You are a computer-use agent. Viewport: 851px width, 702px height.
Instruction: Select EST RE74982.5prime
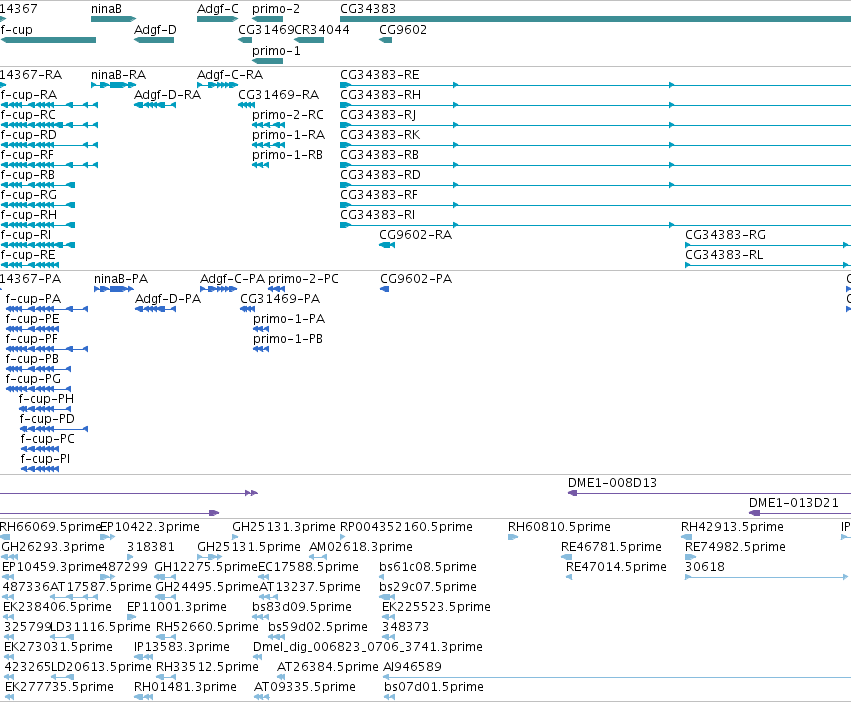click(735, 547)
